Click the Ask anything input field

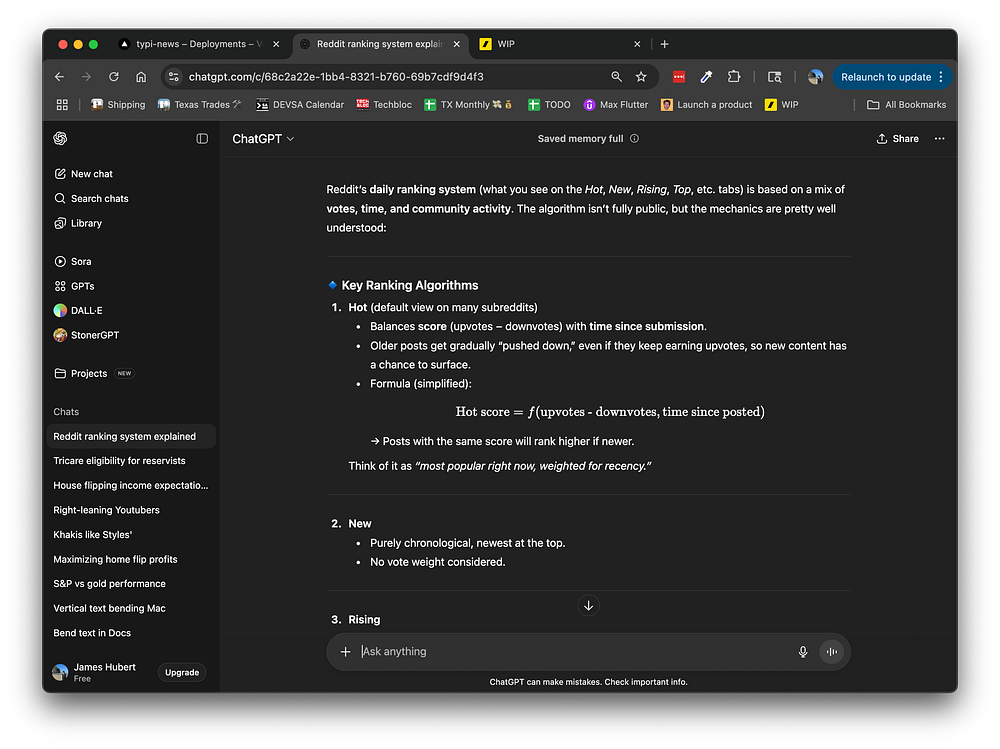pyautogui.click(x=570, y=652)
